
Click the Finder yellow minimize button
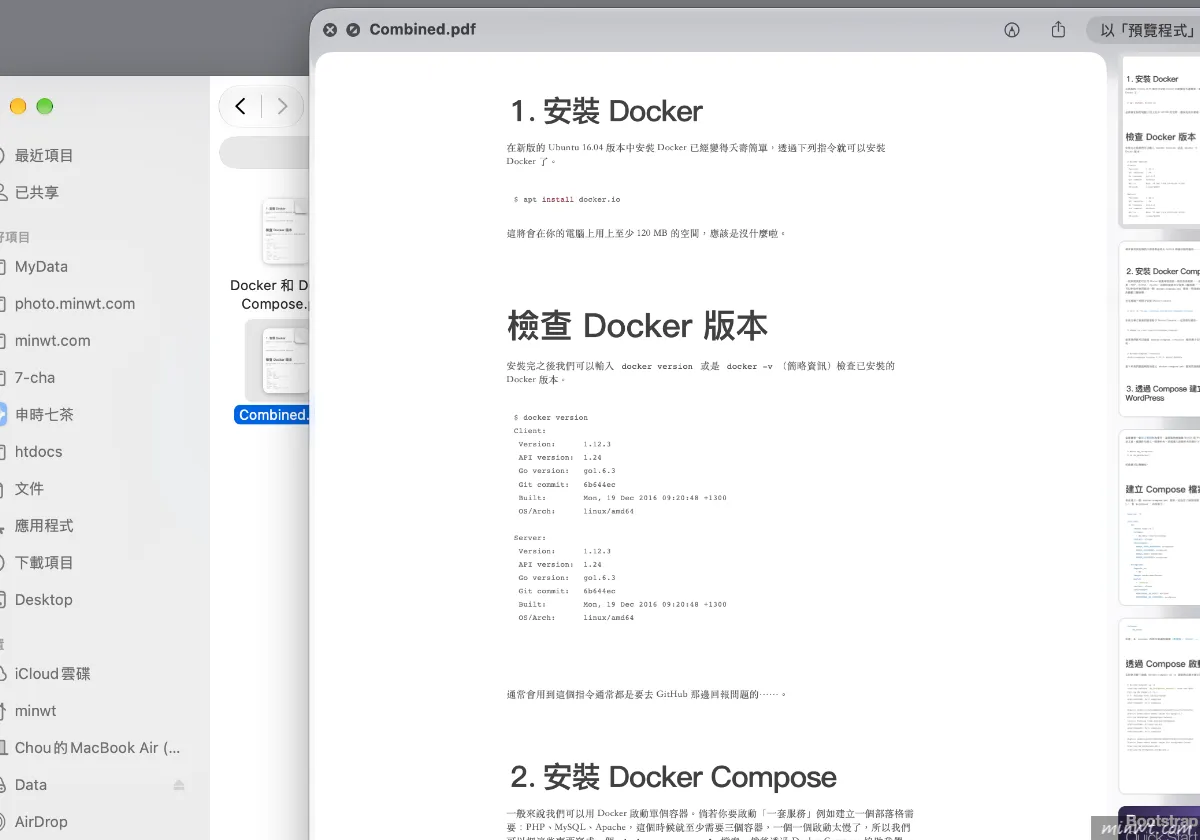coord(18,106)
